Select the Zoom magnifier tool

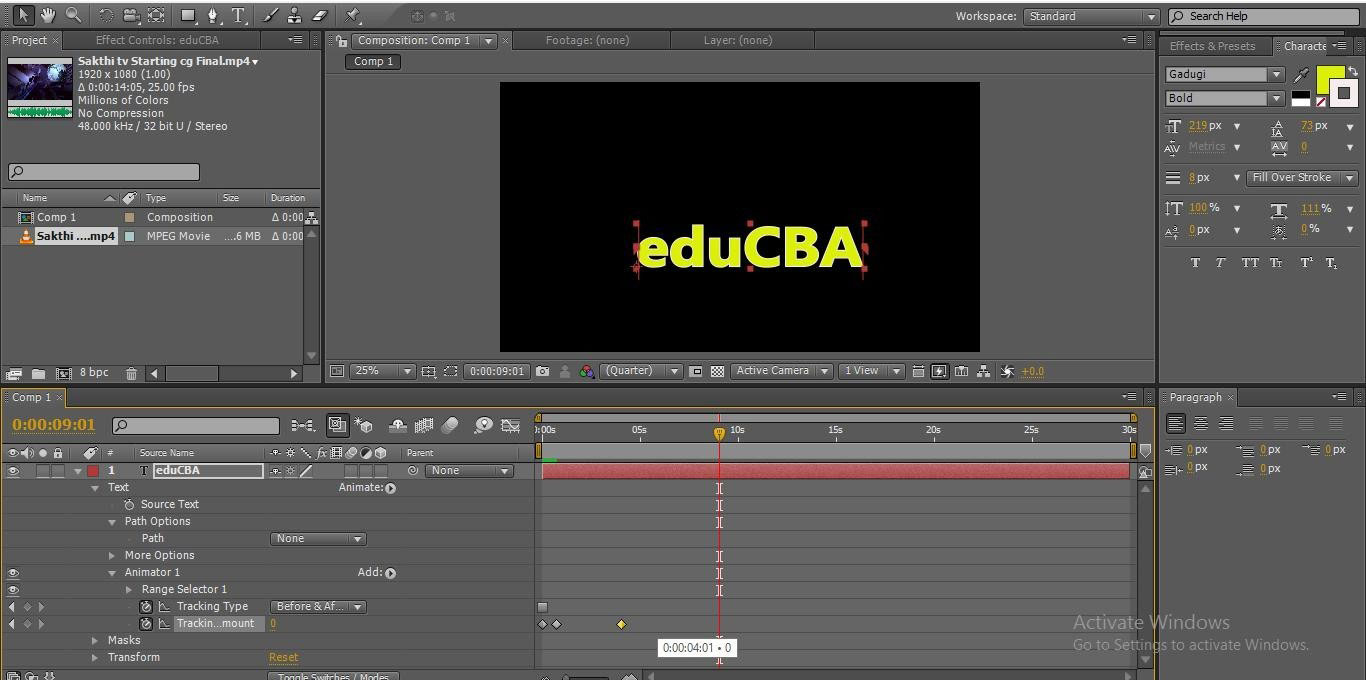tap(73, 15)
